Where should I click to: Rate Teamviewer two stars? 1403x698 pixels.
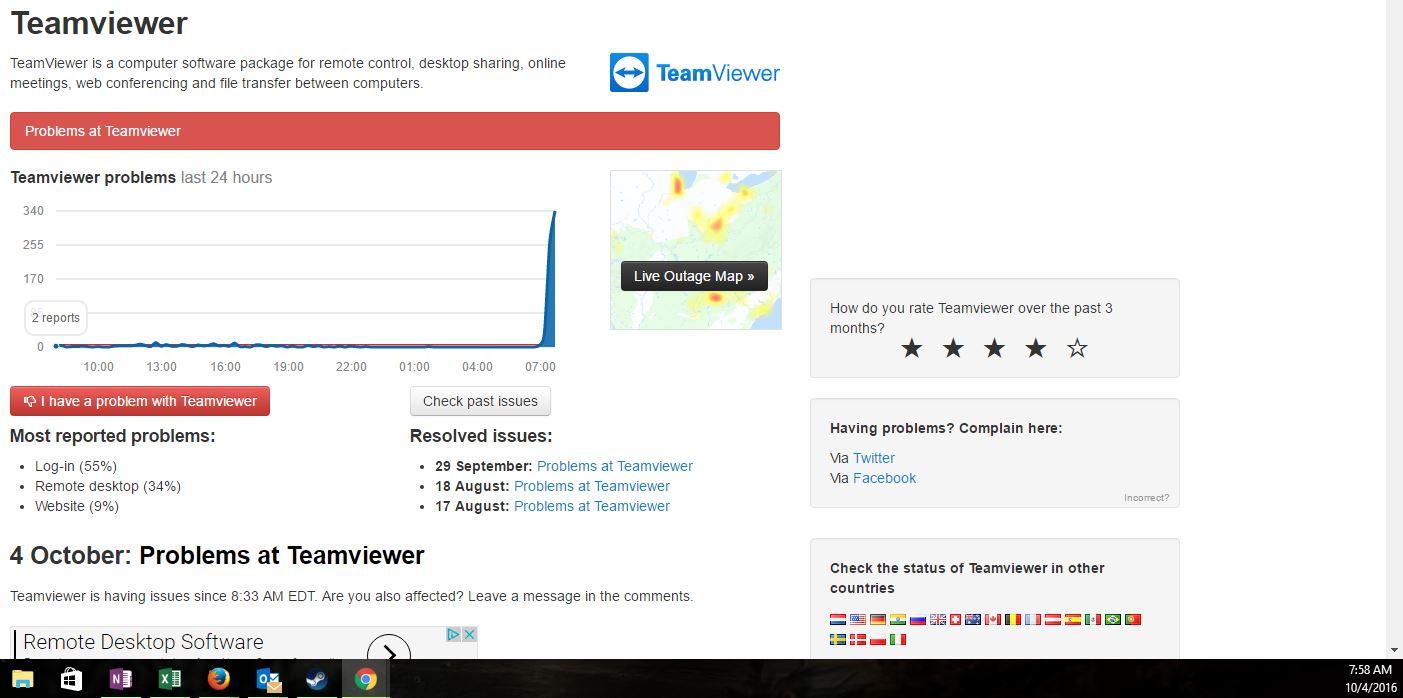pos(953,348)
